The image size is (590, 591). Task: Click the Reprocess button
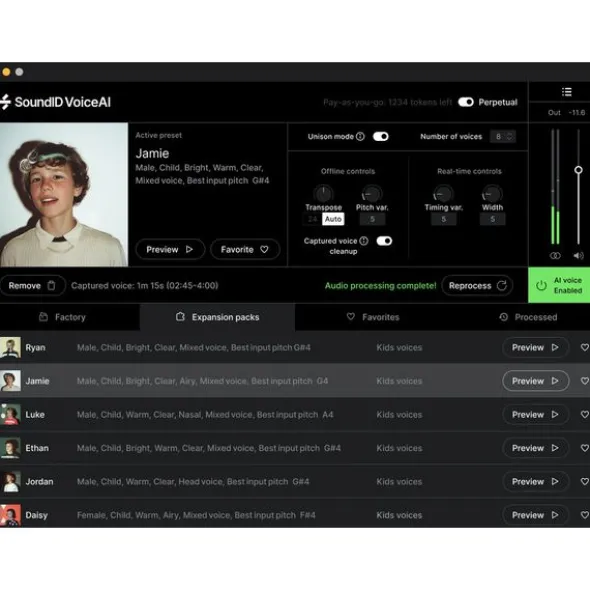tap(477, 286)
